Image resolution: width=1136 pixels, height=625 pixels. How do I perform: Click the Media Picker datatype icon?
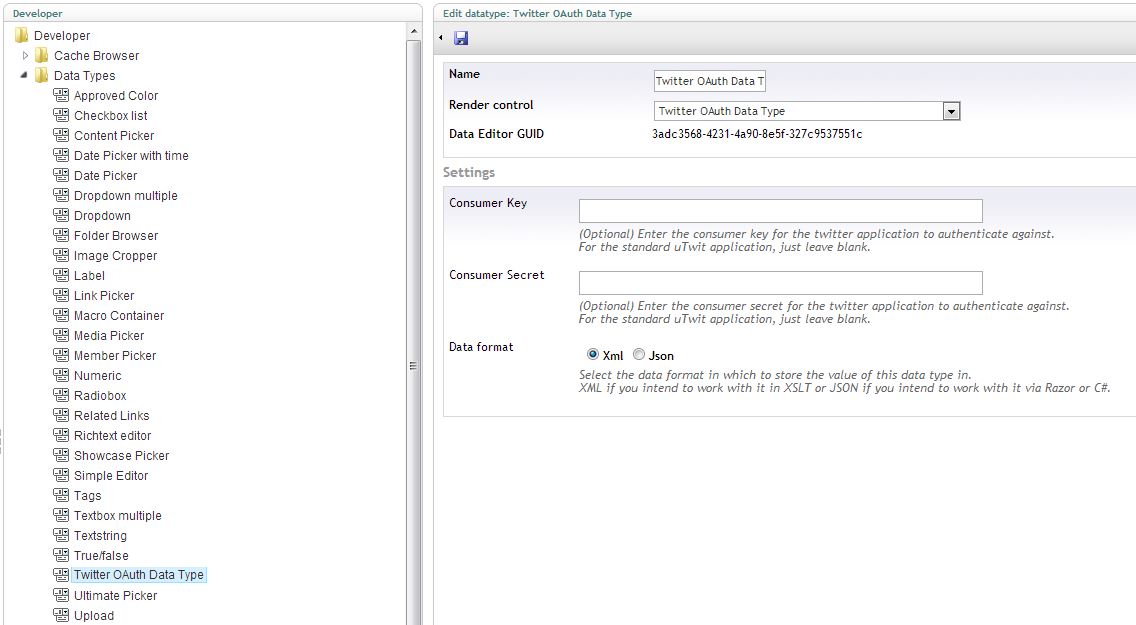coord(62,335)
